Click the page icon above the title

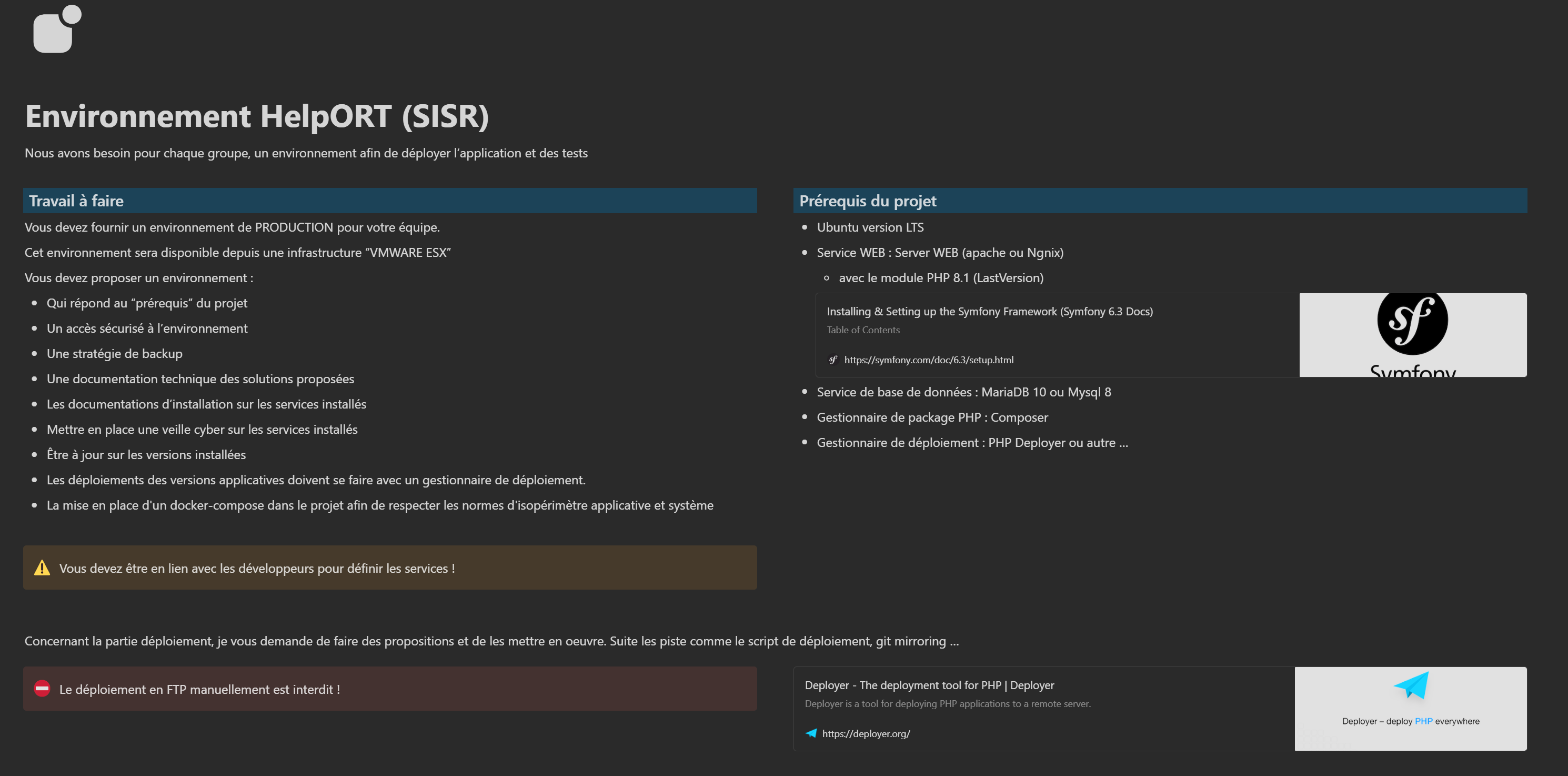click(56, 29)
